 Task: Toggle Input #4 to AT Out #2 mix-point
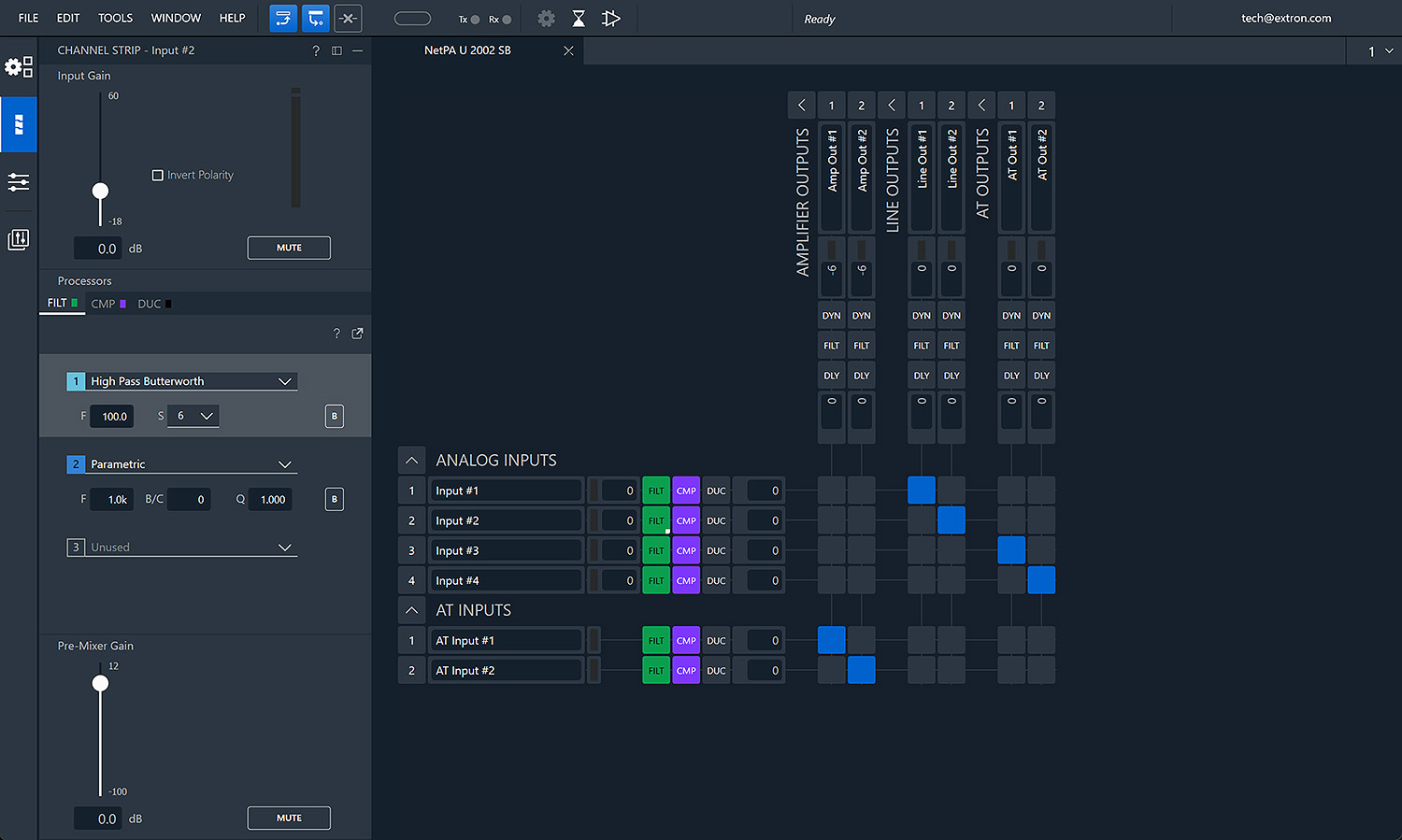click(x=1041, y=580)
